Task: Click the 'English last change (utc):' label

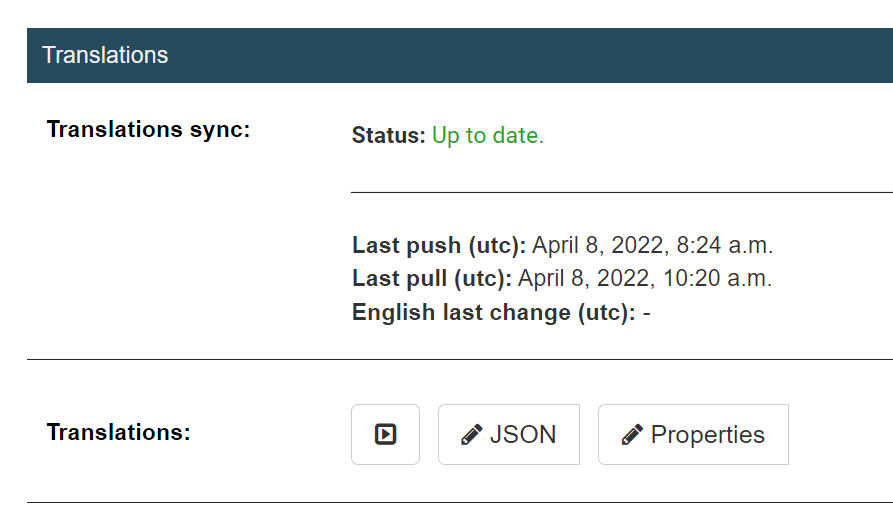Action: pos(494,313)
